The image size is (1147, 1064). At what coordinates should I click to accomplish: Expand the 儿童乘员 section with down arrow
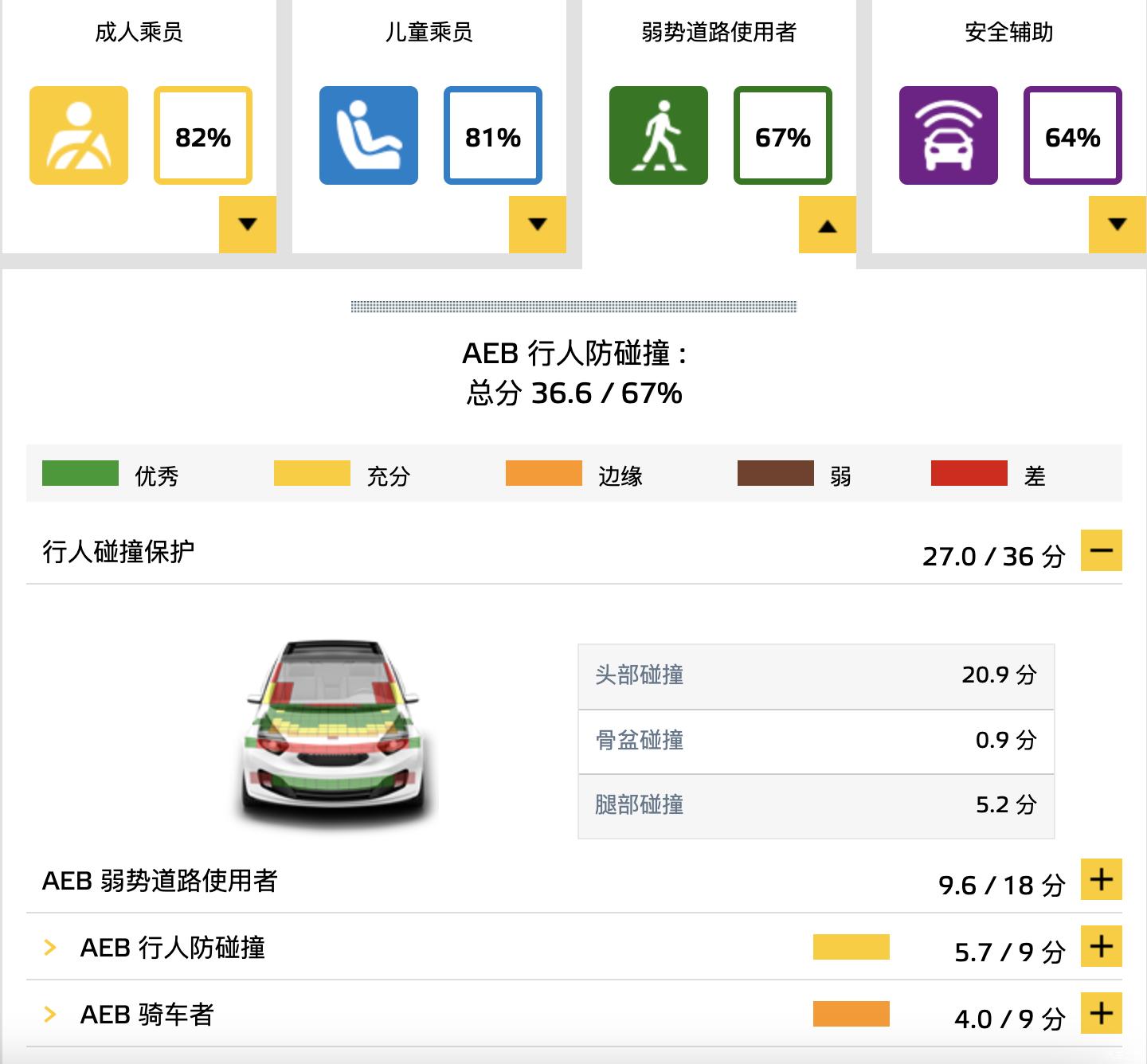coord(538,225)
